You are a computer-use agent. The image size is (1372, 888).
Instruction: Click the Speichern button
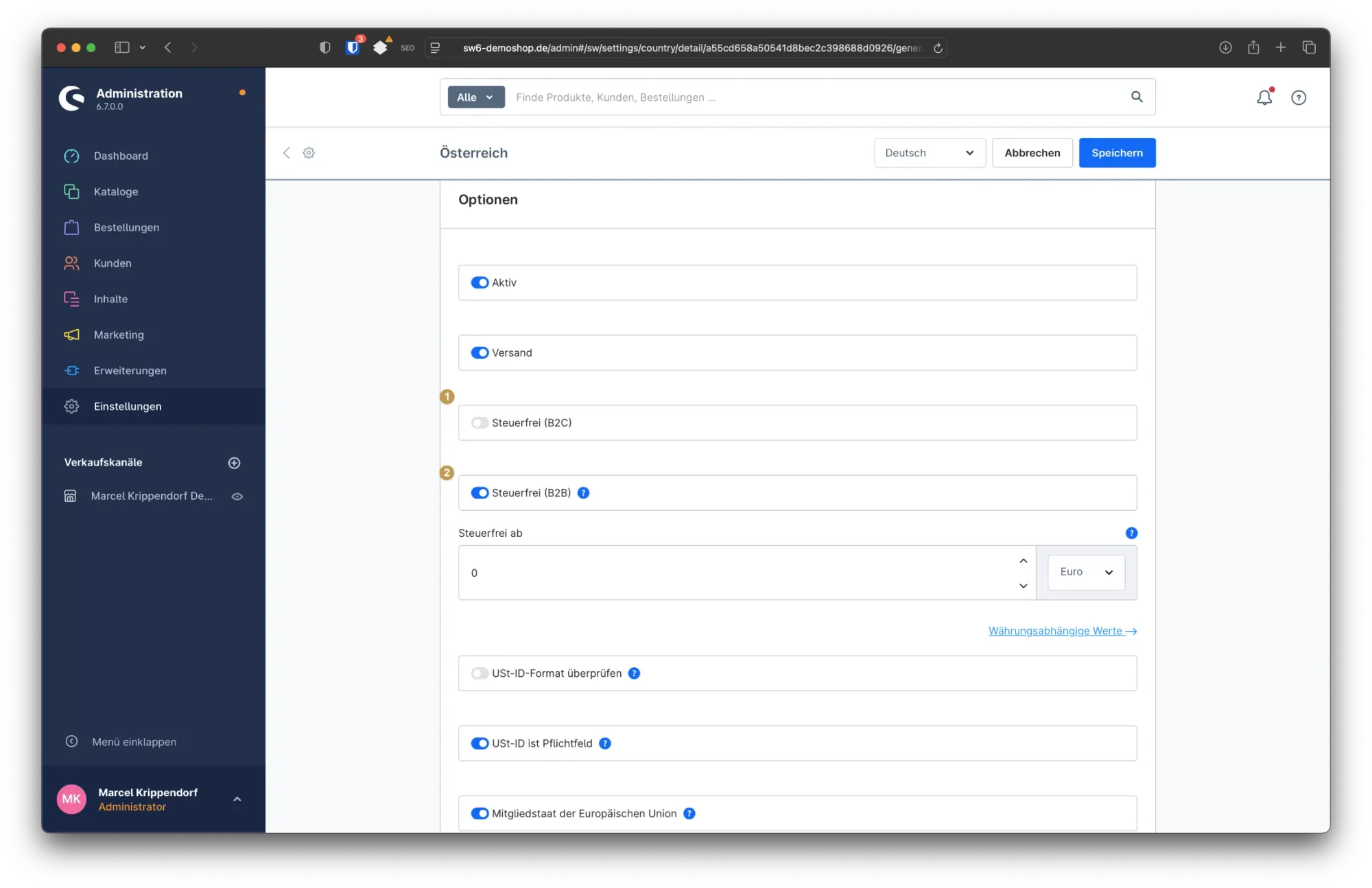(x=1116, y=153)
